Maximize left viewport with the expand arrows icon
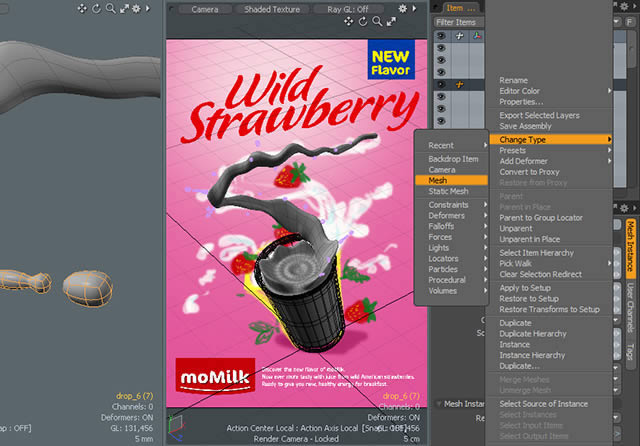The image size is (640, 446). 124,8
